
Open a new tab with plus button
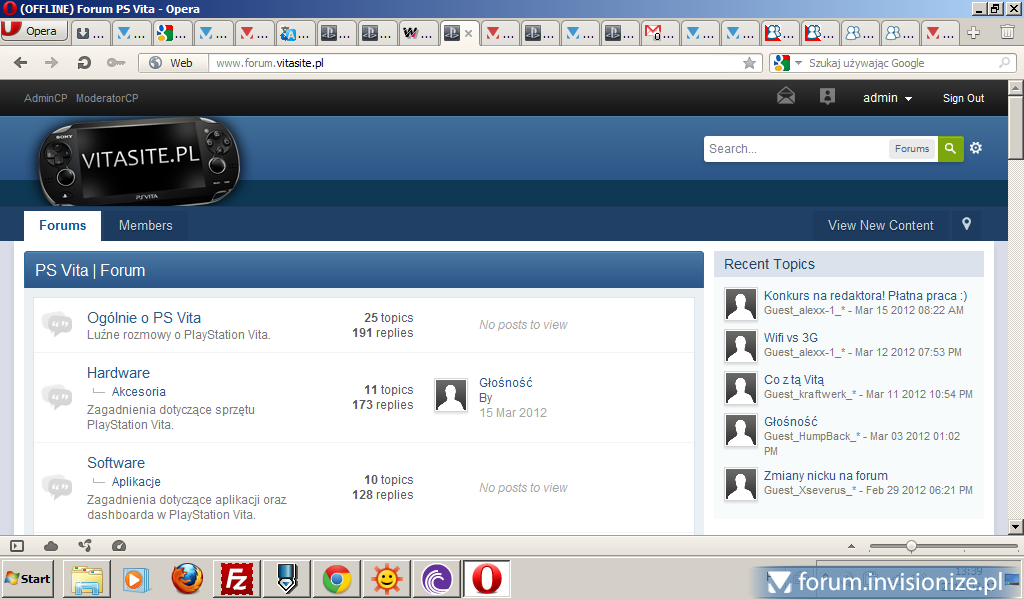click(x=974, y=33)
